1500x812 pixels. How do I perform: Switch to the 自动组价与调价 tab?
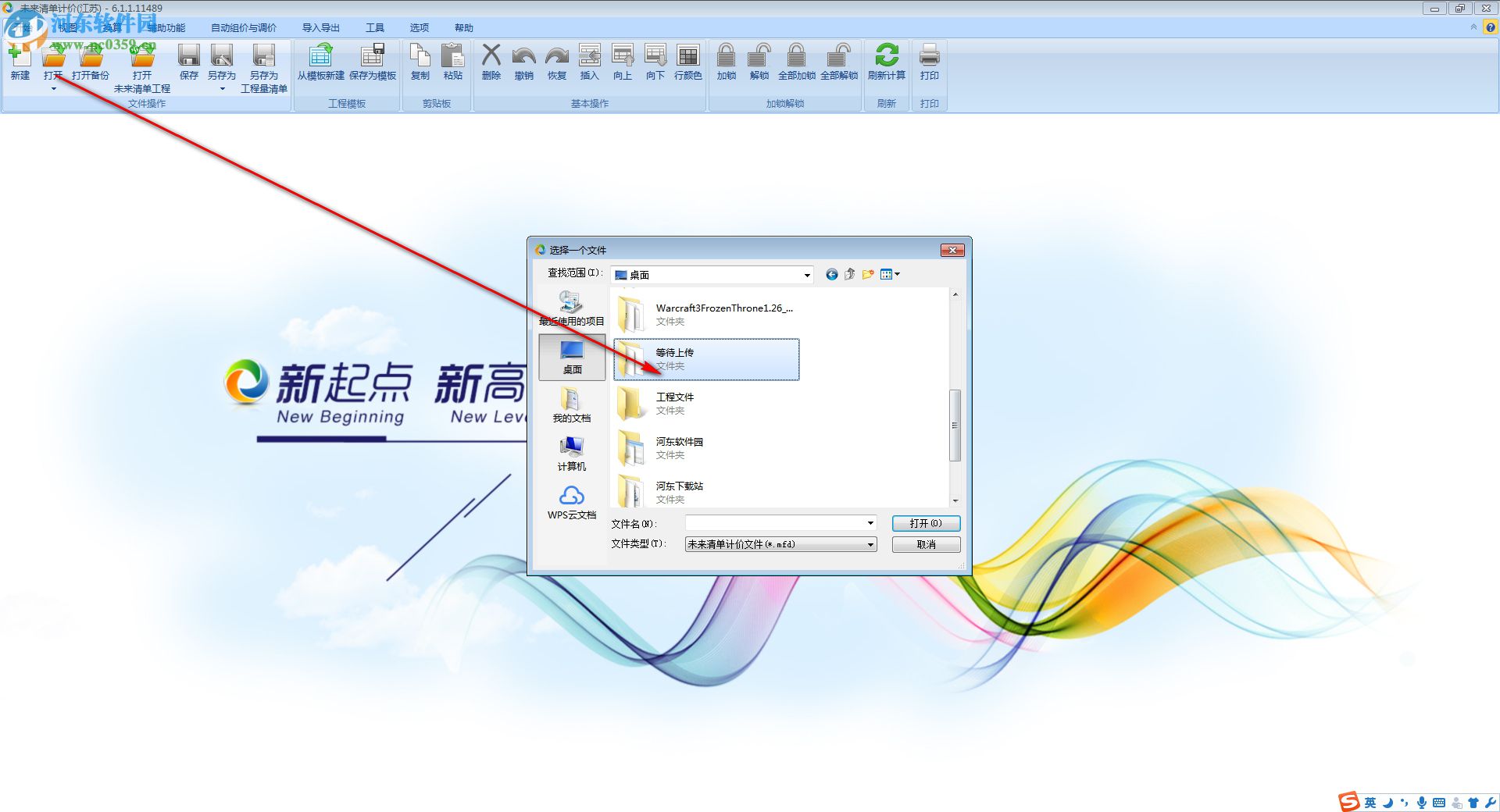[x=244, y=27]
